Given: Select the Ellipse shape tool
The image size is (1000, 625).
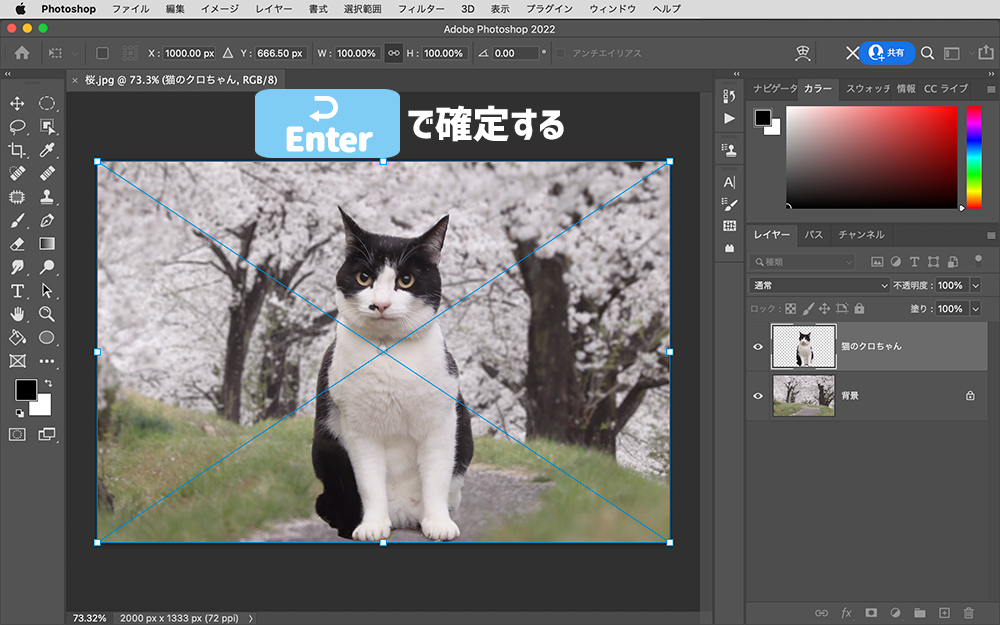Looking at the screenshot, I should click(47, 337).
